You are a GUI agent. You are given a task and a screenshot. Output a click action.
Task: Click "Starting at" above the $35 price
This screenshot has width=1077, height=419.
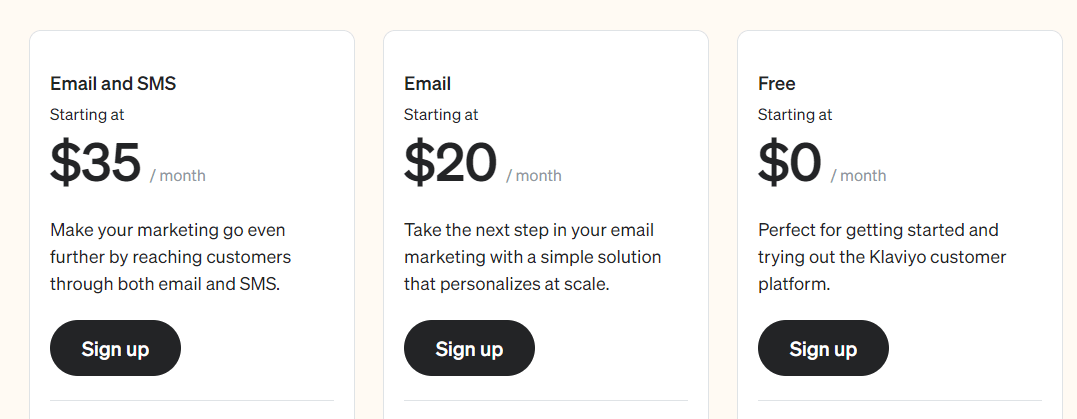[87, 115]
